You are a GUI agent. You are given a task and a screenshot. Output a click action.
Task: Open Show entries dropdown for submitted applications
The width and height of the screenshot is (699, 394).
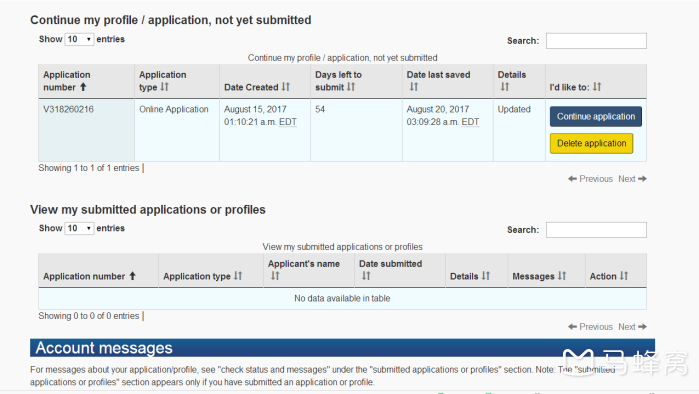tap(79, 228)
